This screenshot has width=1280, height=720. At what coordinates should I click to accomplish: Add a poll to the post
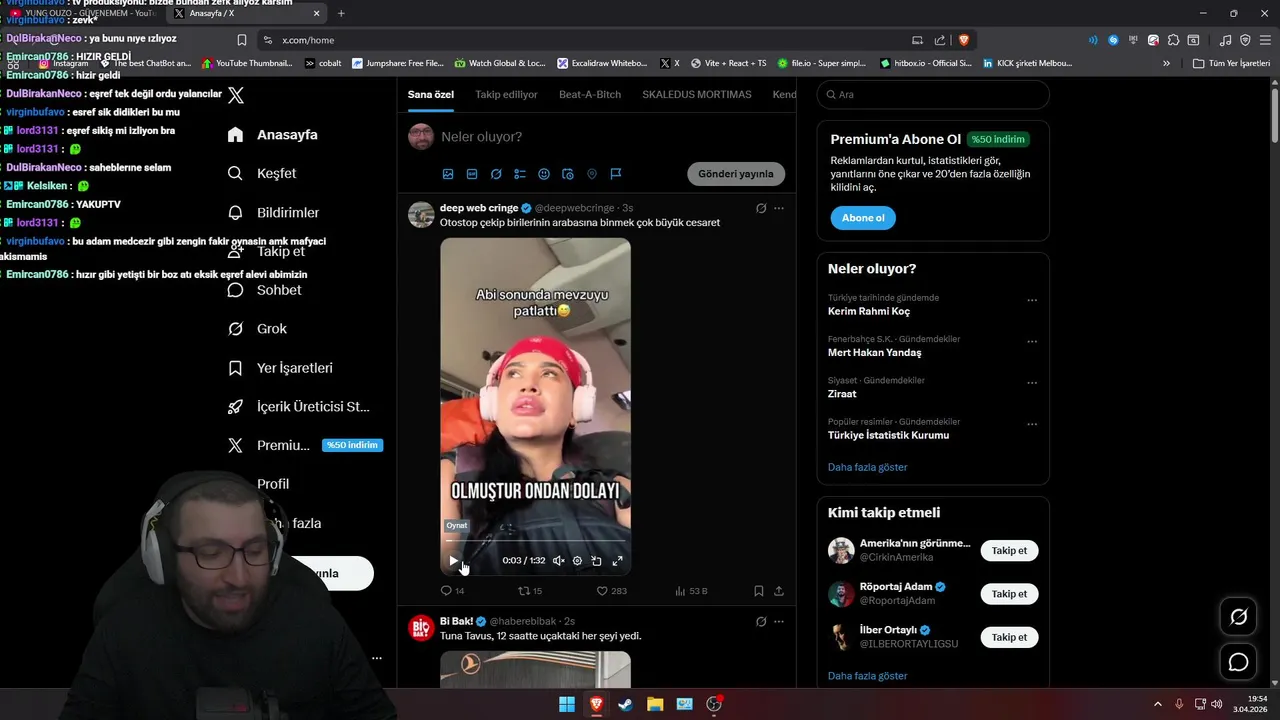click(520, 174)
